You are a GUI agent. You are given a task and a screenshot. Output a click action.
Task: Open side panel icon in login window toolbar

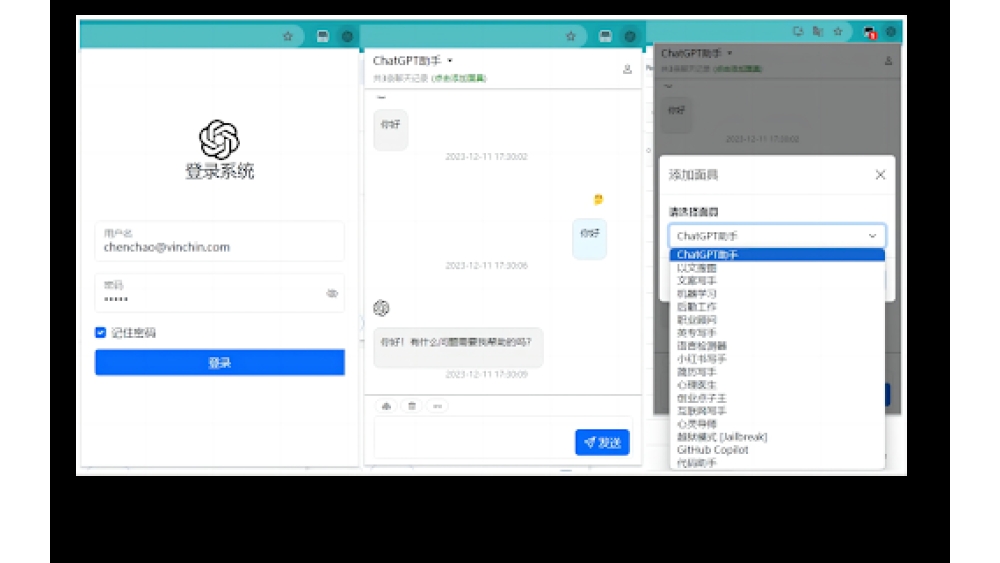pyautogui.click(x=323, y=36)
